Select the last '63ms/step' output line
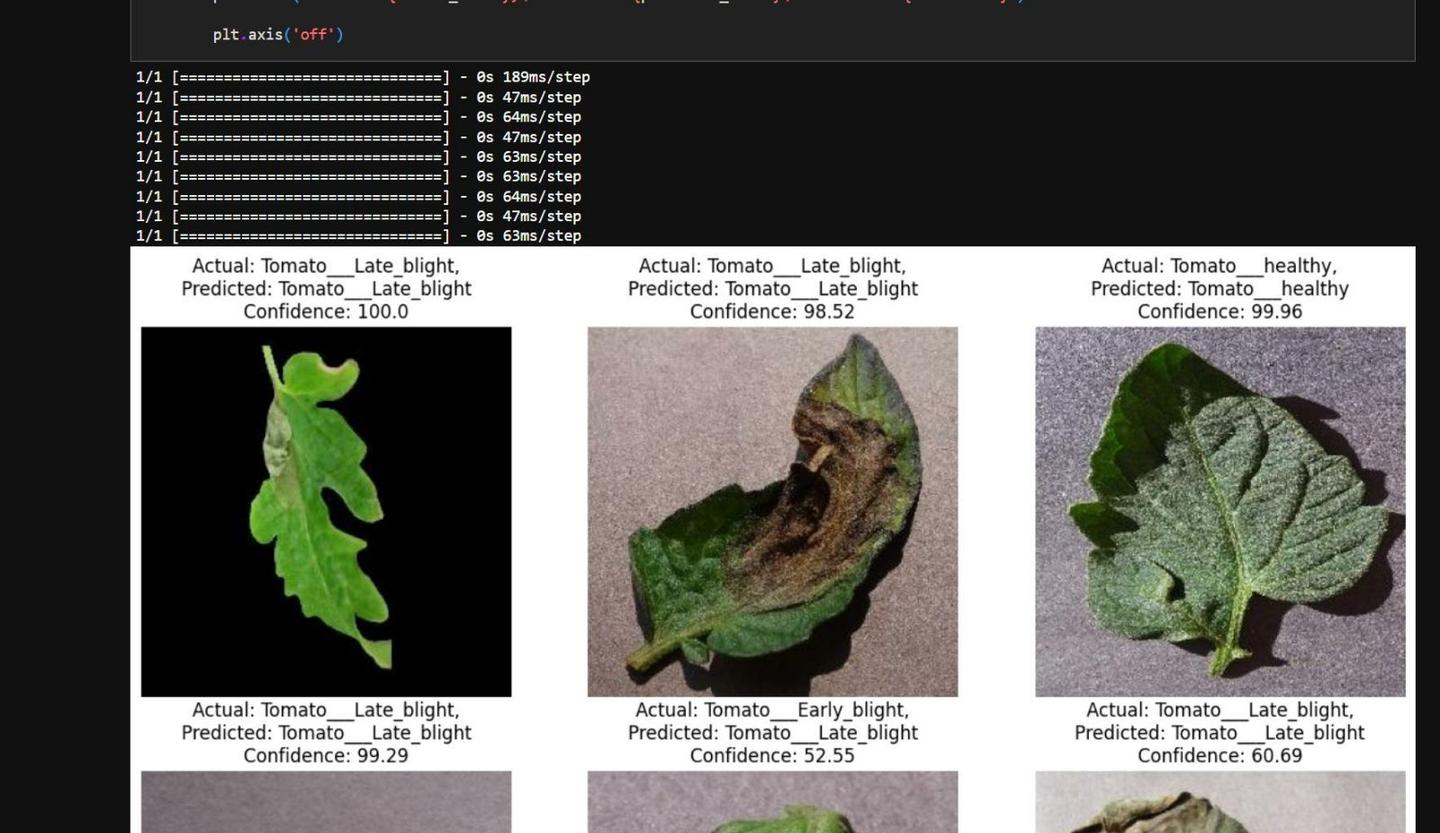Image resolution: width=1440 pixels, height=833 pixels. coord(358,236)
